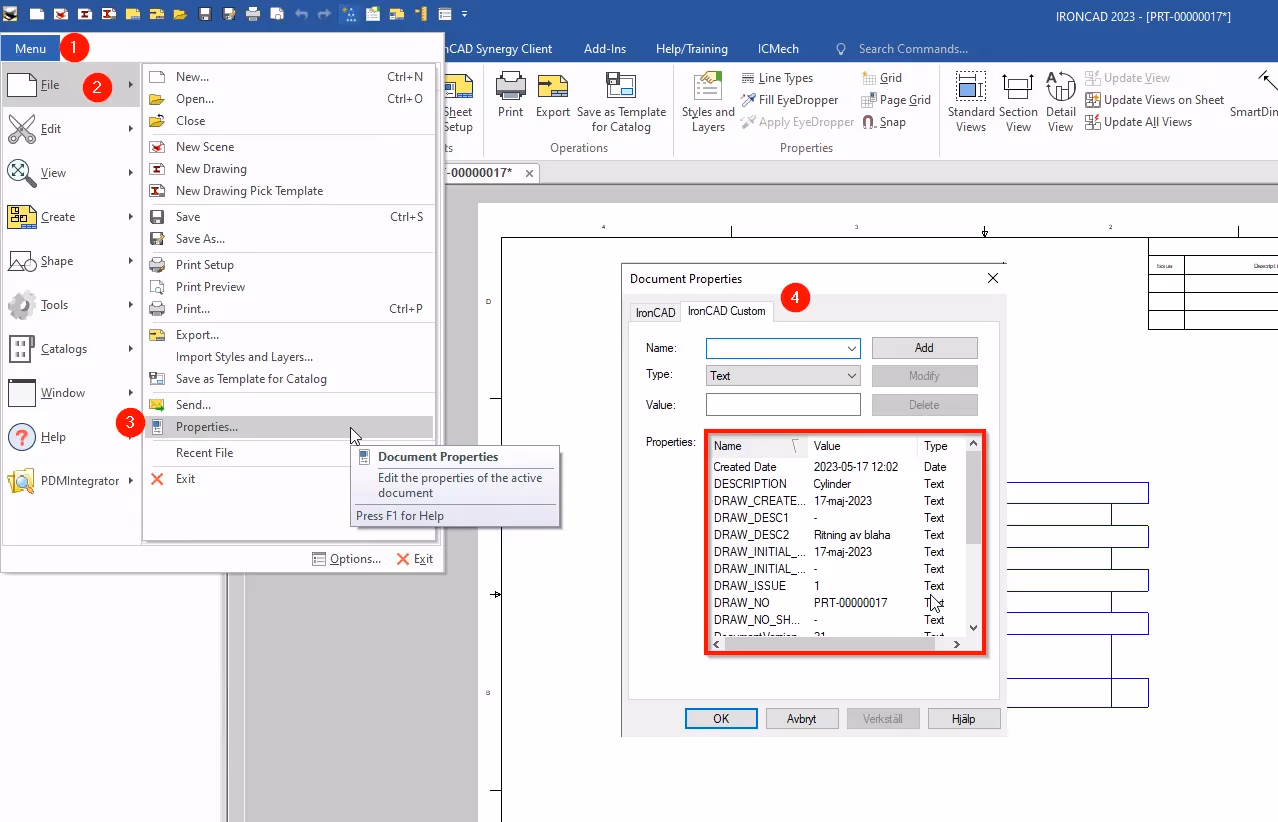
Task: Open the Add-Ins ribbon tab
Action: pyautogui.click(x=605, y=48)
